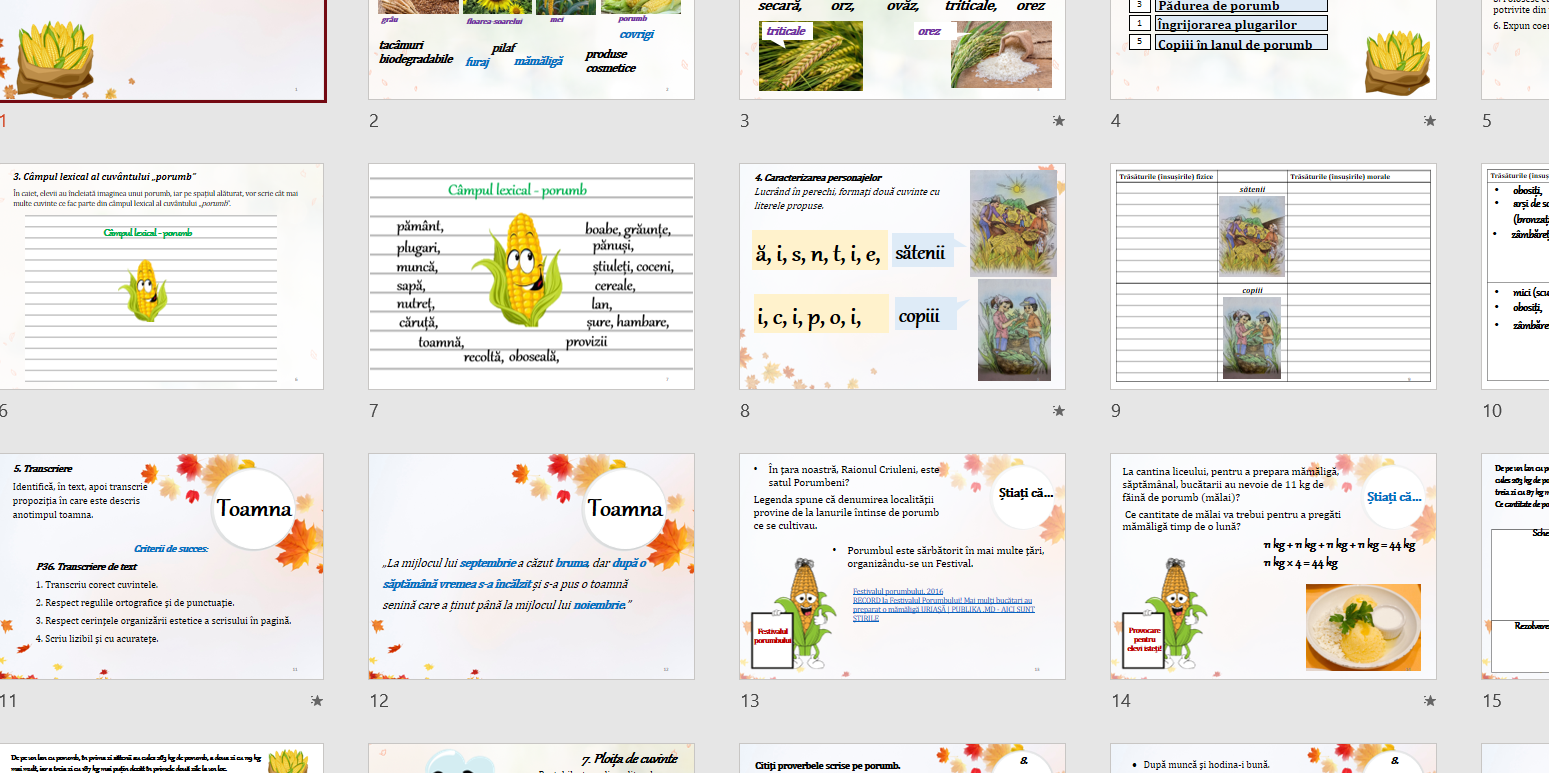
Task: Select slide 4 listing Pădurea de porumb
Action: point(1273,50)
